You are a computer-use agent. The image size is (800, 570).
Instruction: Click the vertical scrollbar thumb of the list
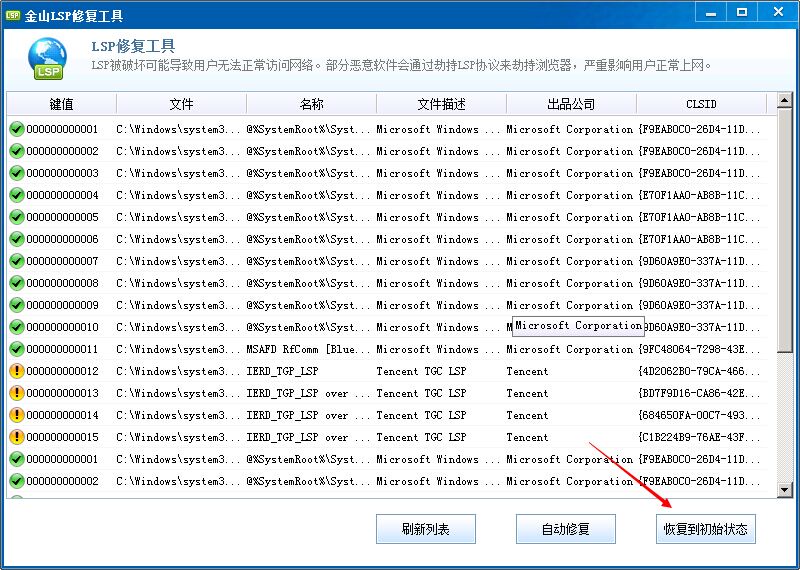coord(785,230)
